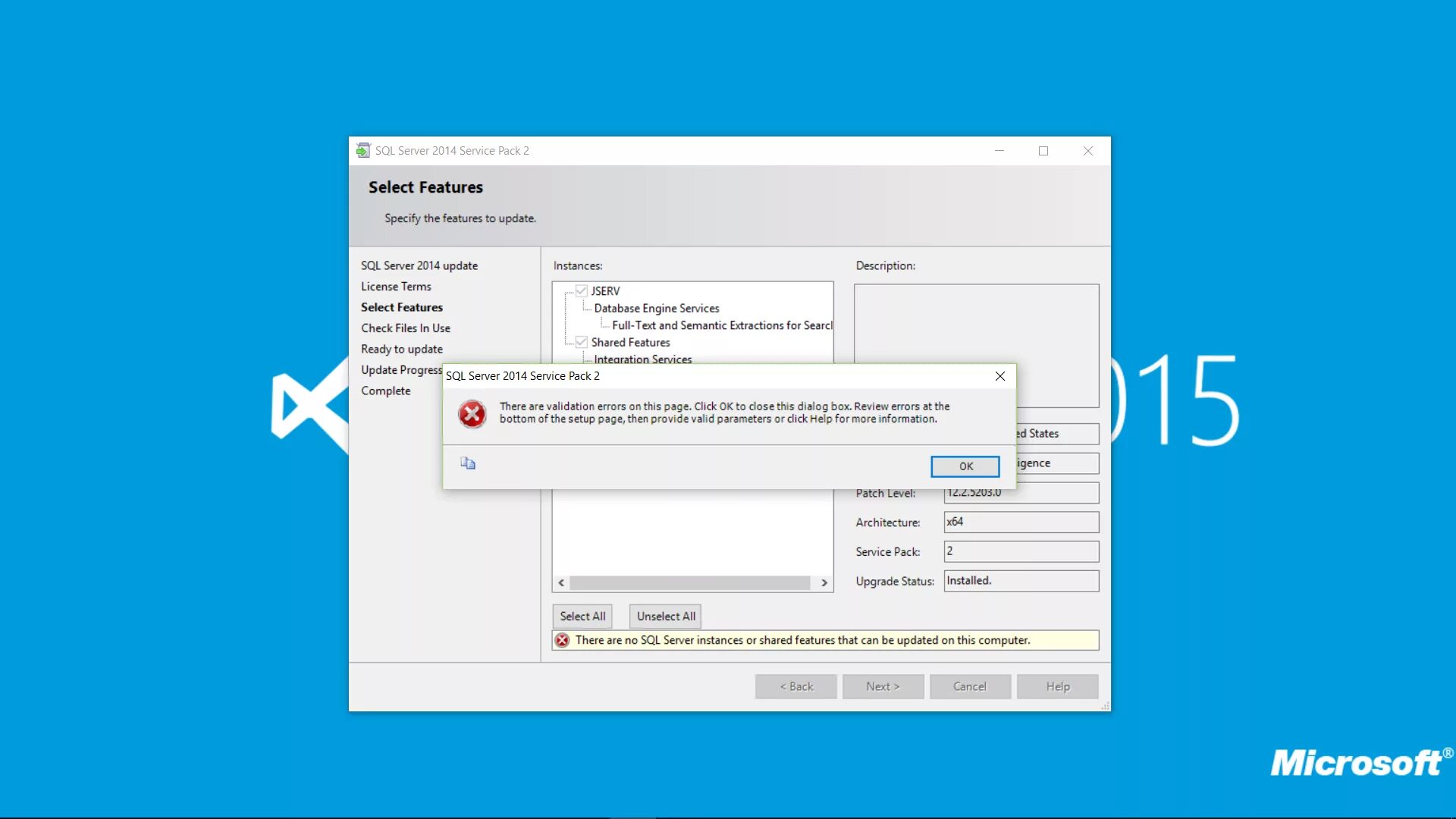Toggle the JSERV instance checkbox
The width and height of the screenshot is (1456, 819).
pos(580,290)
